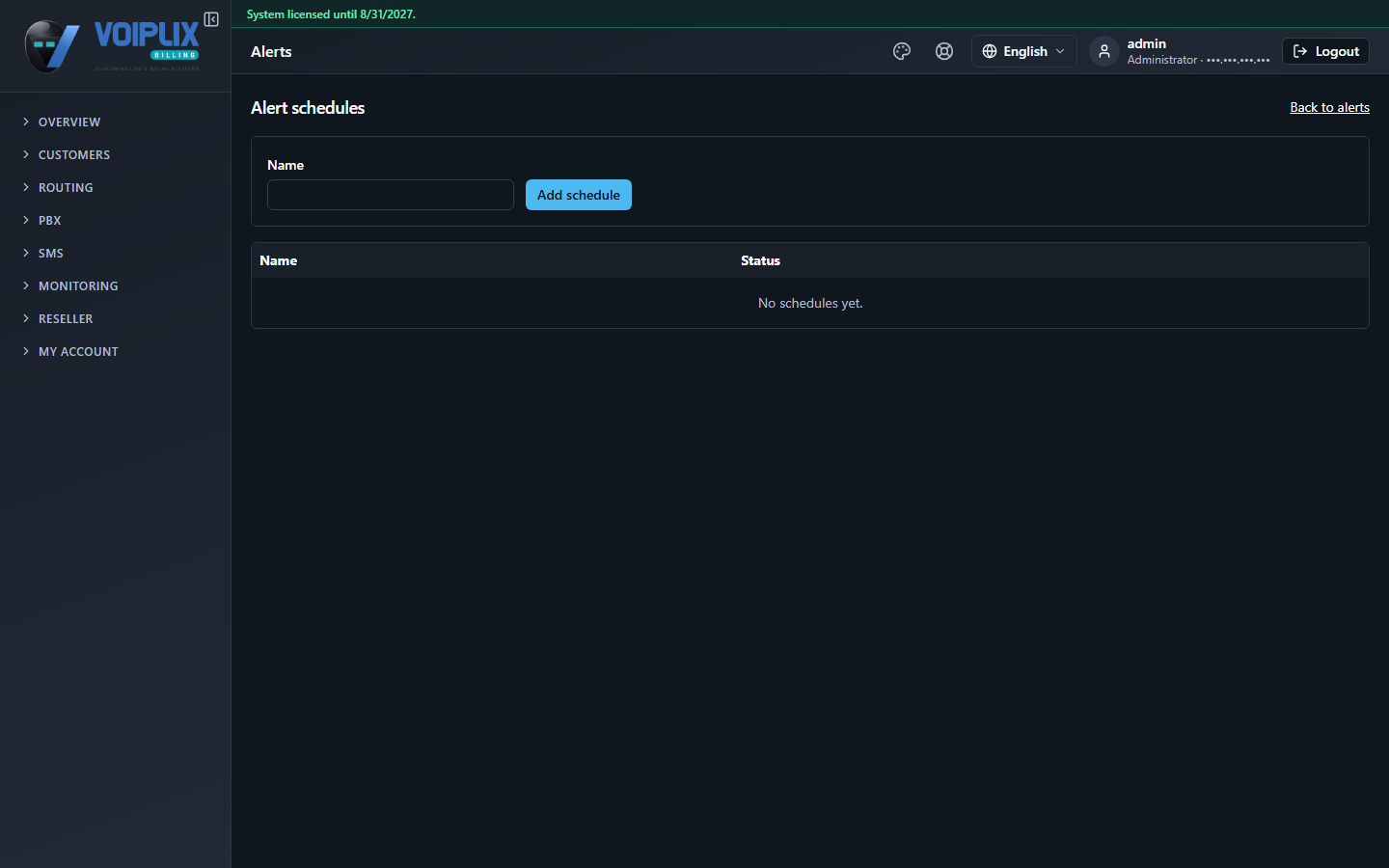Open the English language dropdown
The image size is (1389, 868).
pos(1023,51)
